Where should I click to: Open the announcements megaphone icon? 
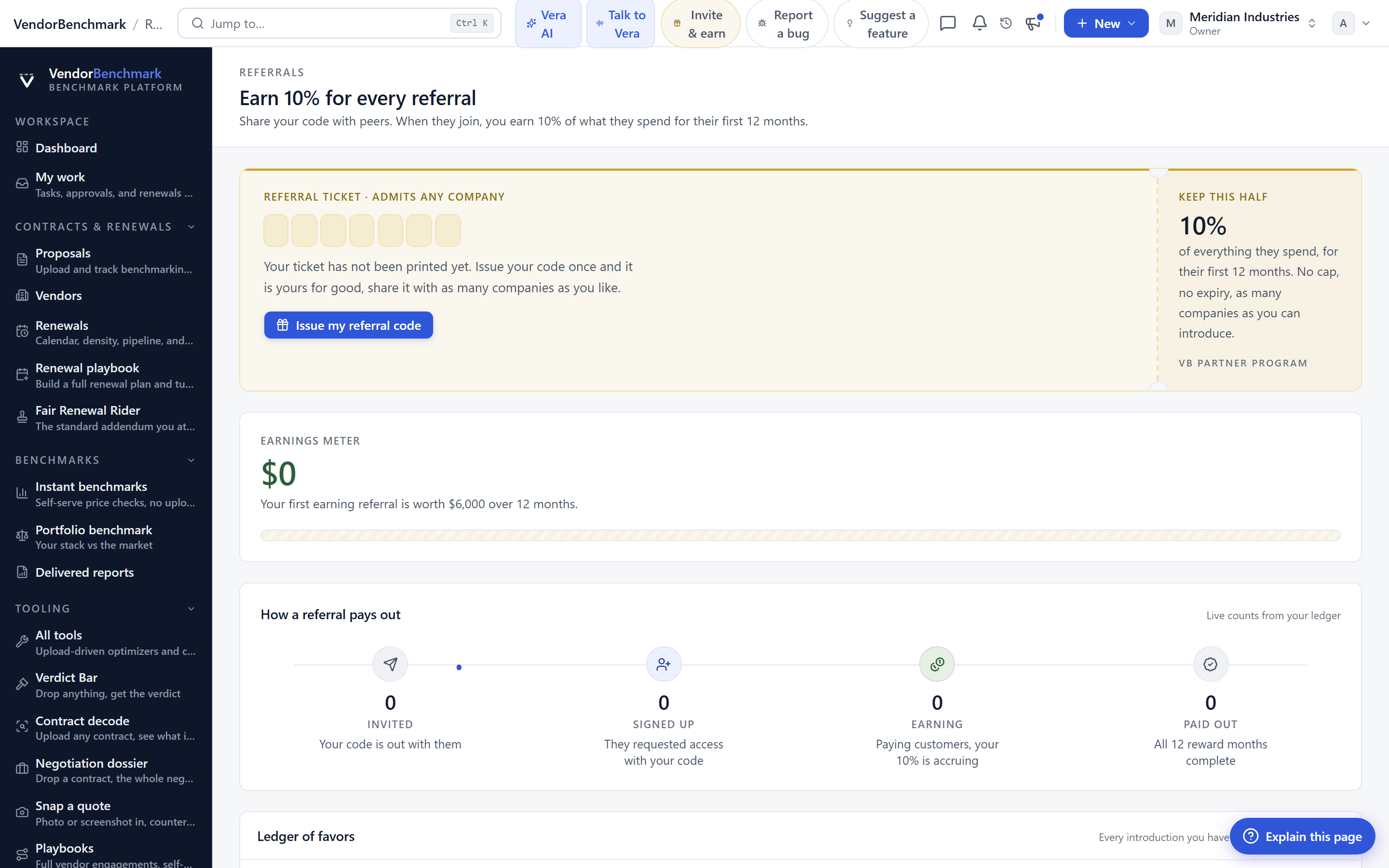point(1033,24)
